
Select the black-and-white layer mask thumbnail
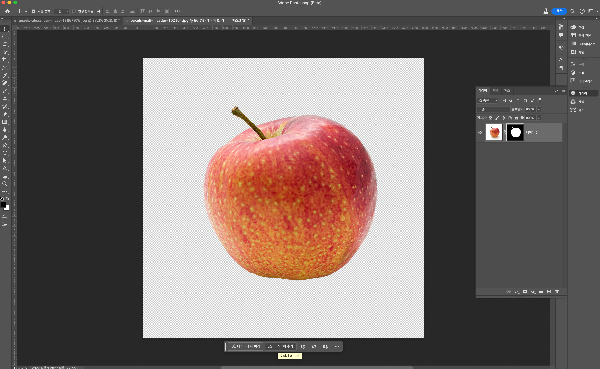pos(515,132)
